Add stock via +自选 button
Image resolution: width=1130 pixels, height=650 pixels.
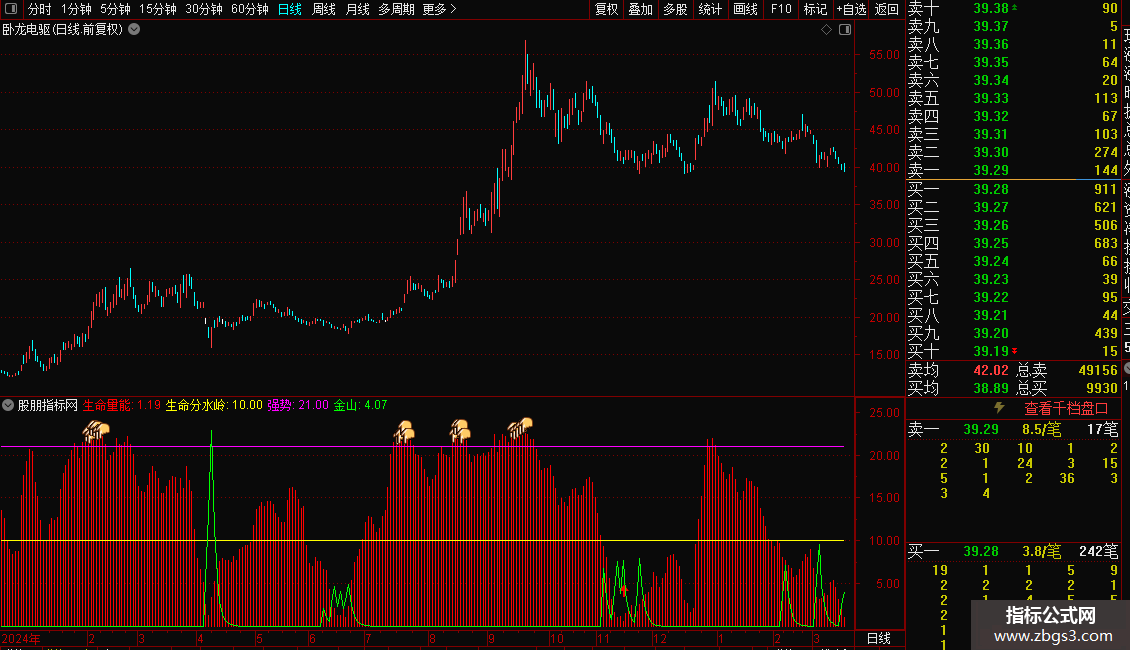[x=851, y=9]
